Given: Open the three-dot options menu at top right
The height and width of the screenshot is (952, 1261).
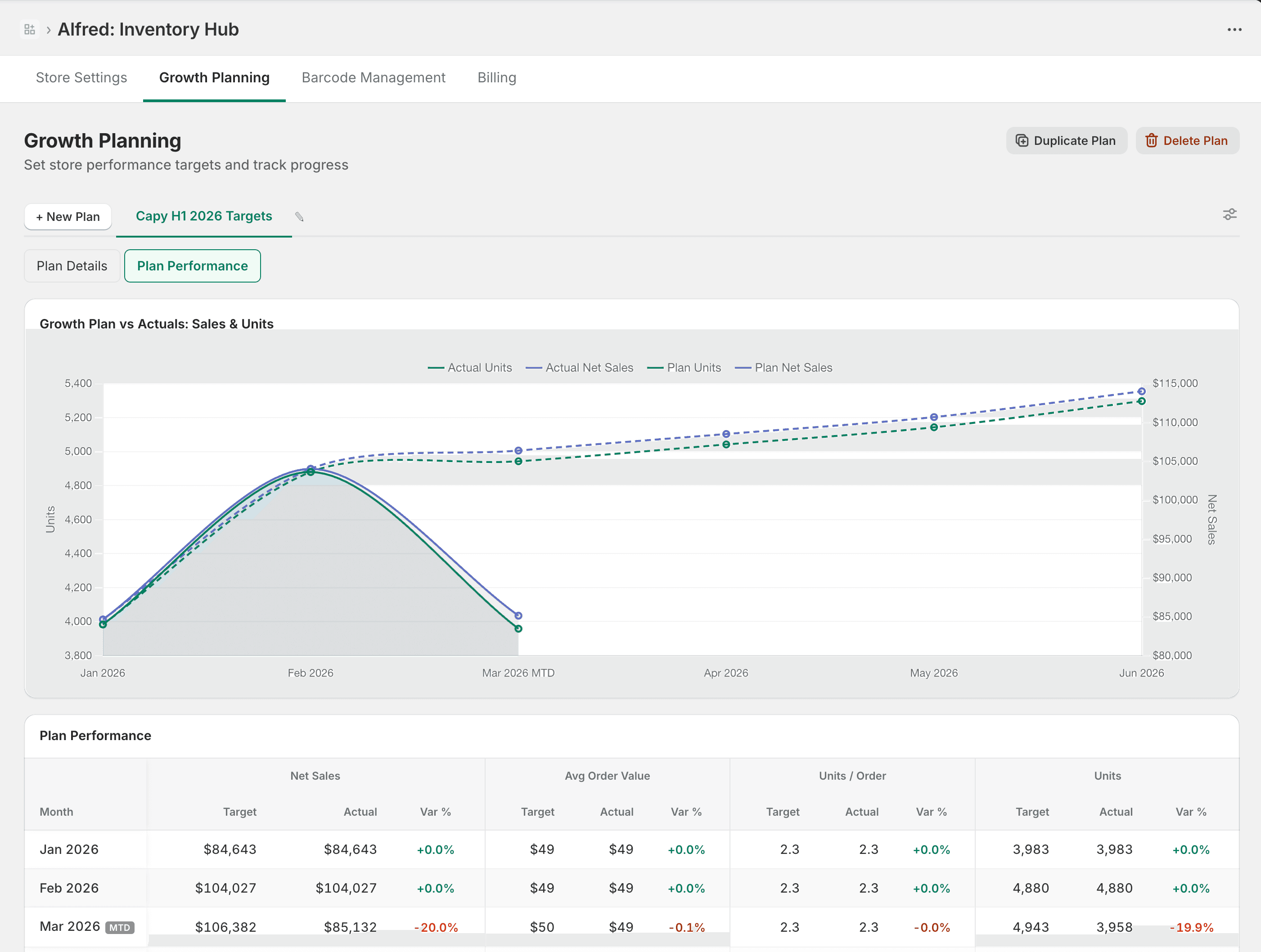Looking at the screenshot, I should [1234, 28].
